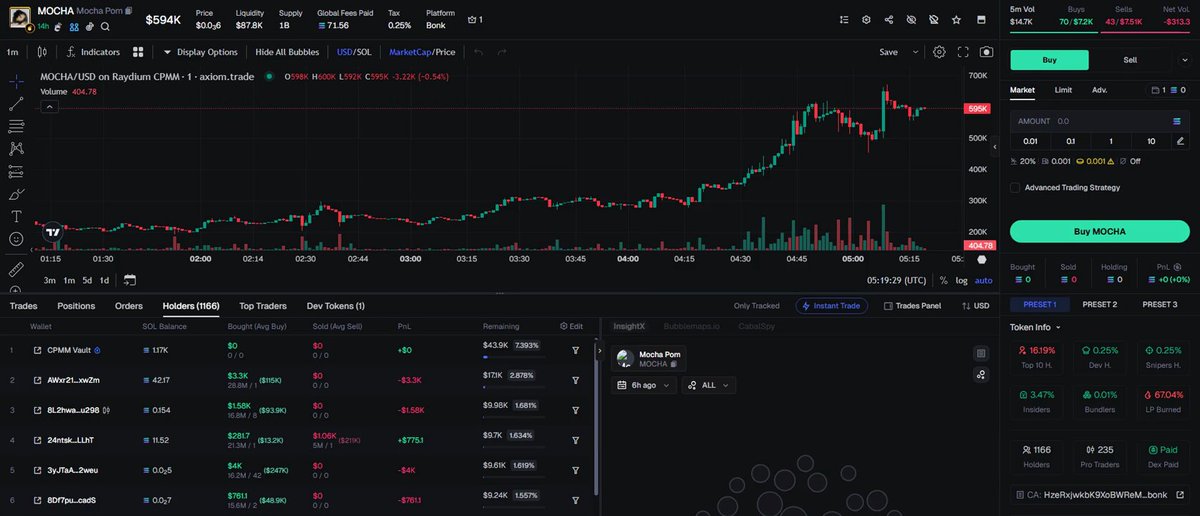This screenshot has height=516, width=1200.
Task: Switch to the Positions tab
Action: coord(76,306)
